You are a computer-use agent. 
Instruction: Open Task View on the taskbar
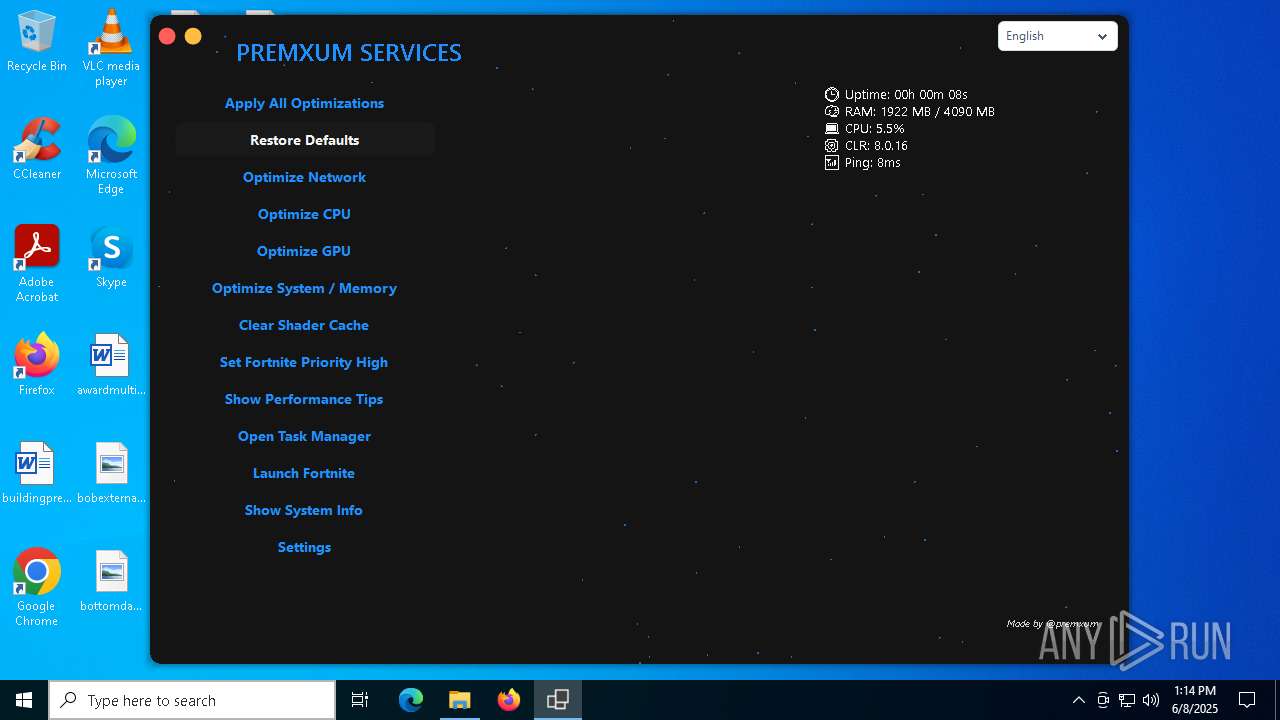[360, 700]
